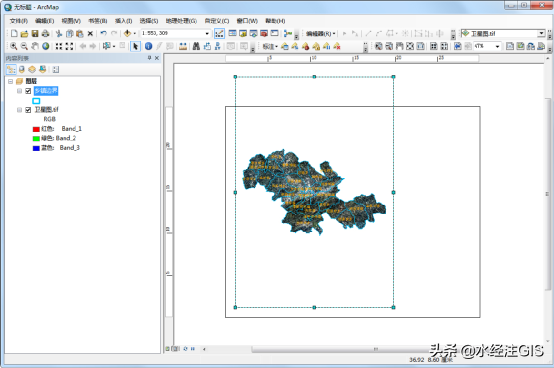Close the table of contents panel

pyautogui.click(x=157, y=58)
